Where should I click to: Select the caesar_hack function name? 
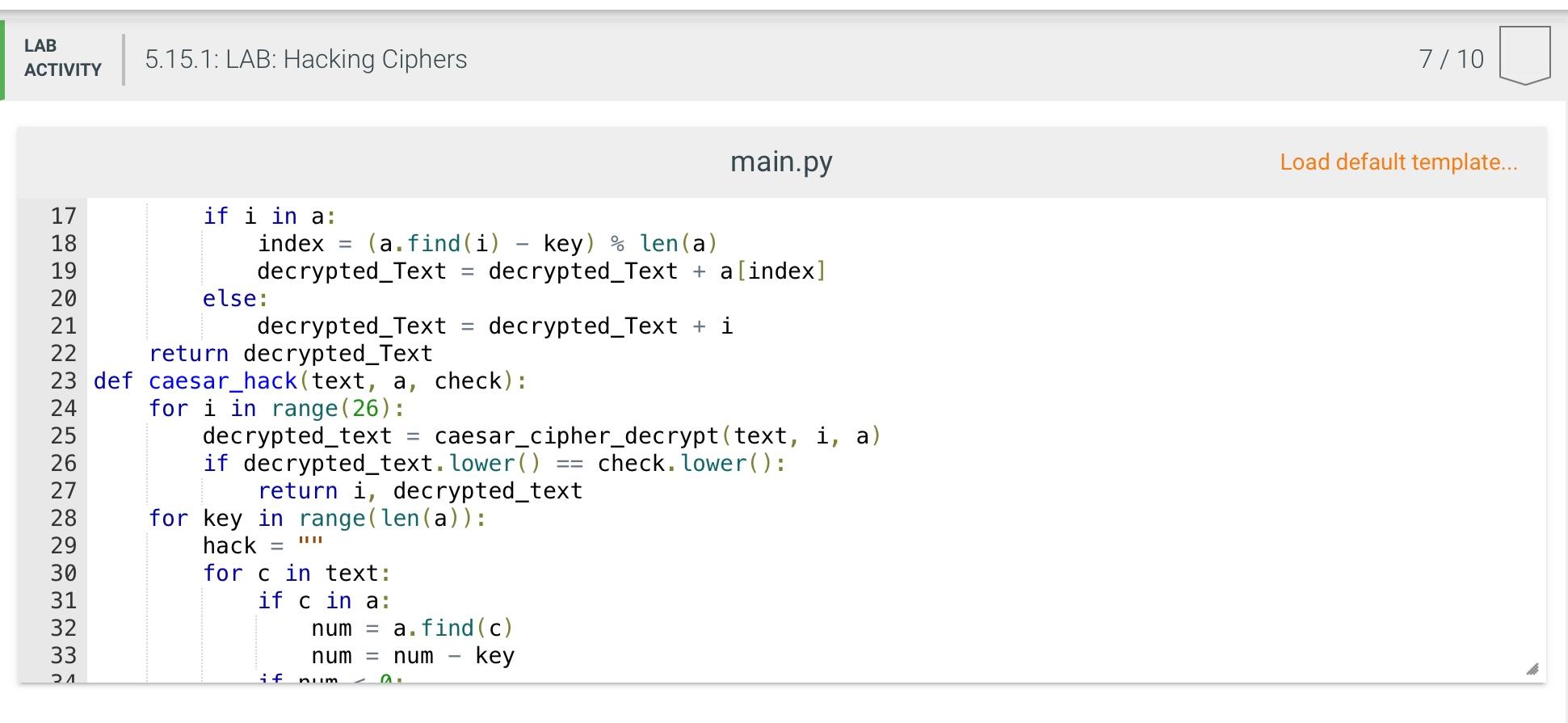click(x=221, y=380)
